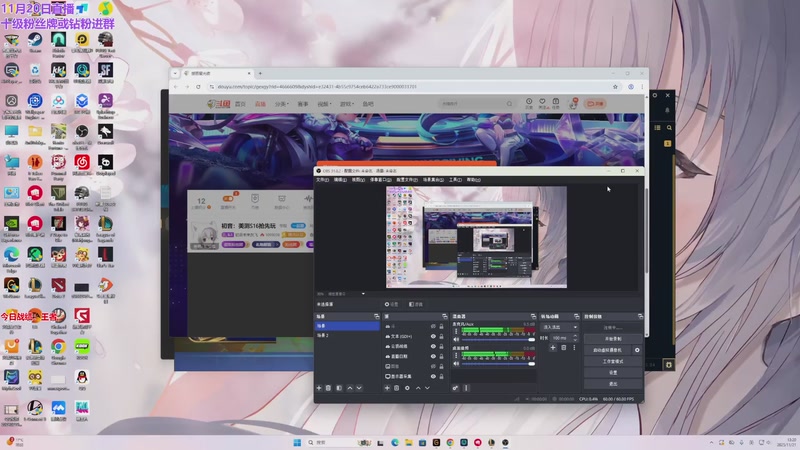Toggle visibility of 显示器采集 source
This screenshot has width=800, height=450.
click(x=433, y=377)
